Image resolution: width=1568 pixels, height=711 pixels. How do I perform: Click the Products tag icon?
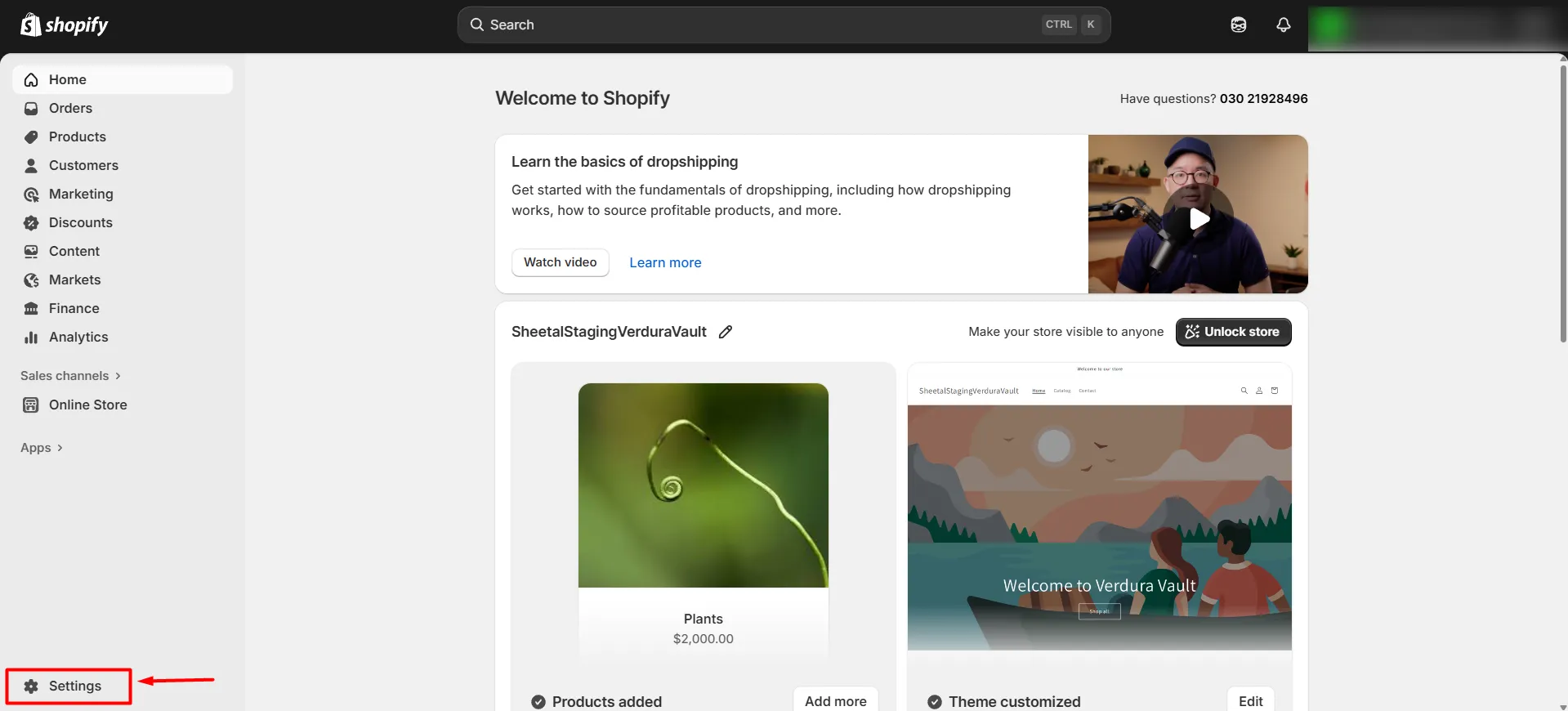31,136
